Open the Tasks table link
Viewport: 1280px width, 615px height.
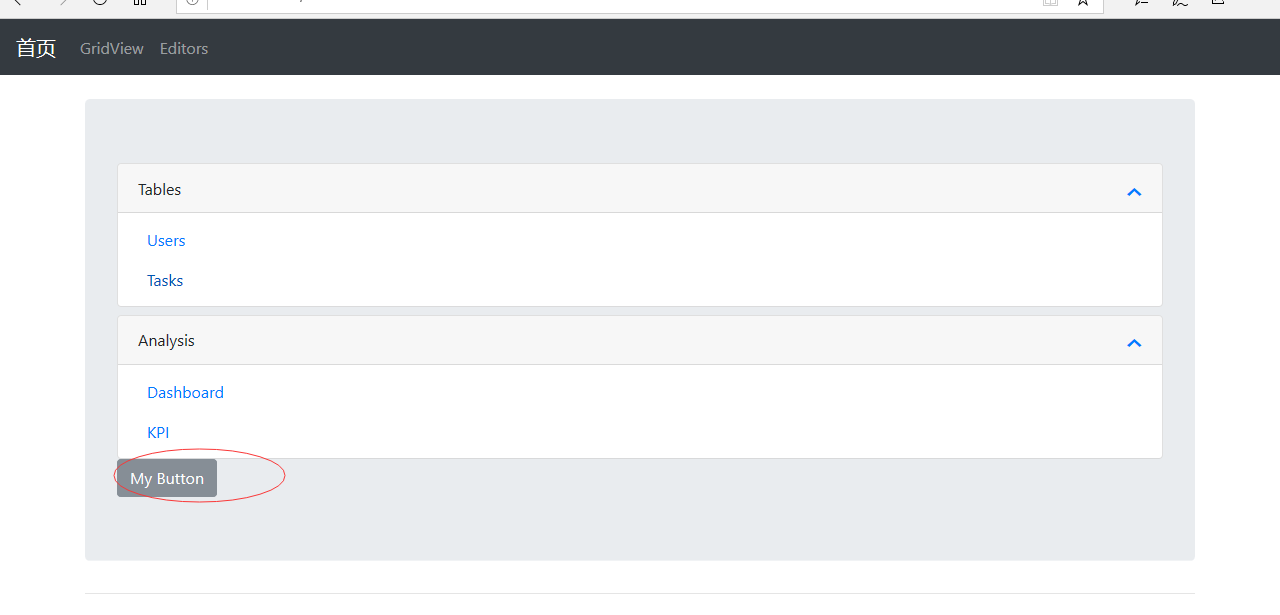pos(165,280)
